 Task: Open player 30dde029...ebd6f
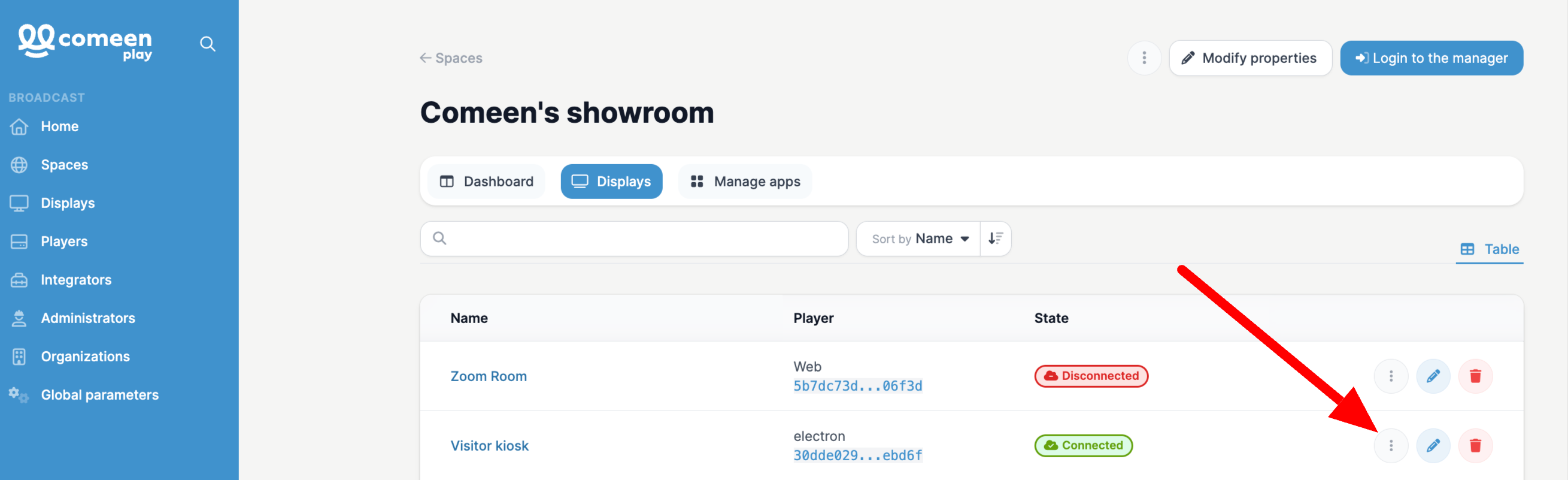tap(858, 455)
